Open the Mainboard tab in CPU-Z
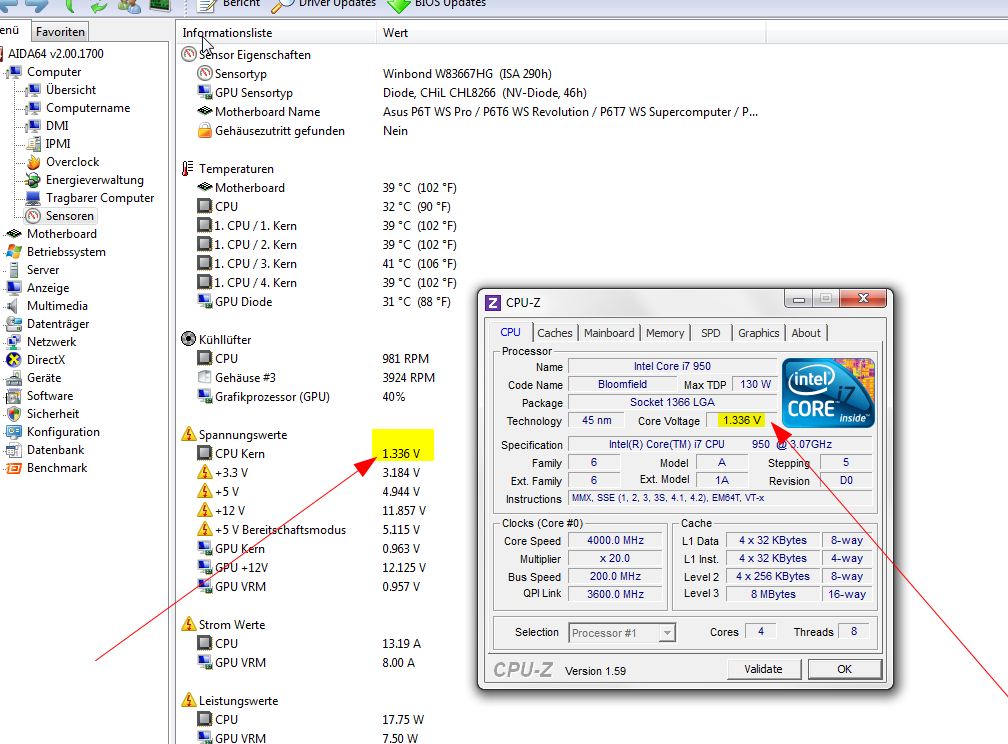The width and height of the screenshot is (1008, 744). point(609,333)
